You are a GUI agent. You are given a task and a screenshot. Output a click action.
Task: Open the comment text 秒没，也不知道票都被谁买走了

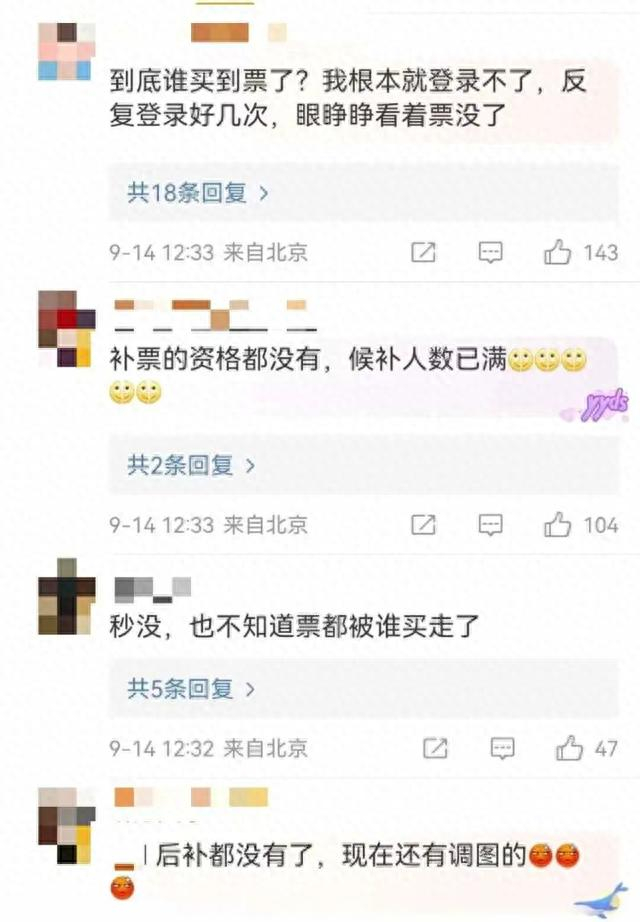[x=295, y=626]
